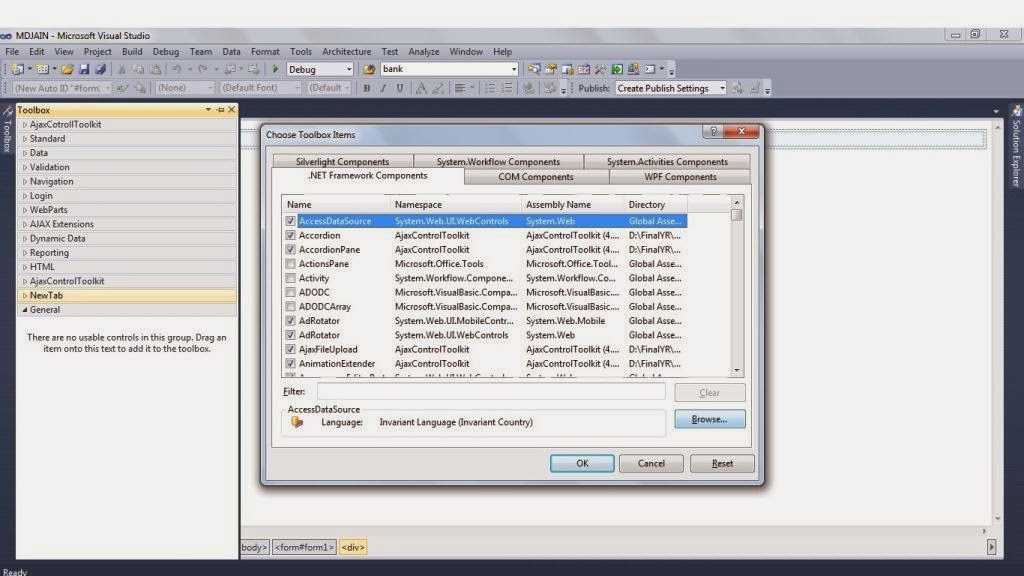1024x576 pixels.
Task: Switch to the Silverlight Components tab
Action: click(x=343, y=161)
